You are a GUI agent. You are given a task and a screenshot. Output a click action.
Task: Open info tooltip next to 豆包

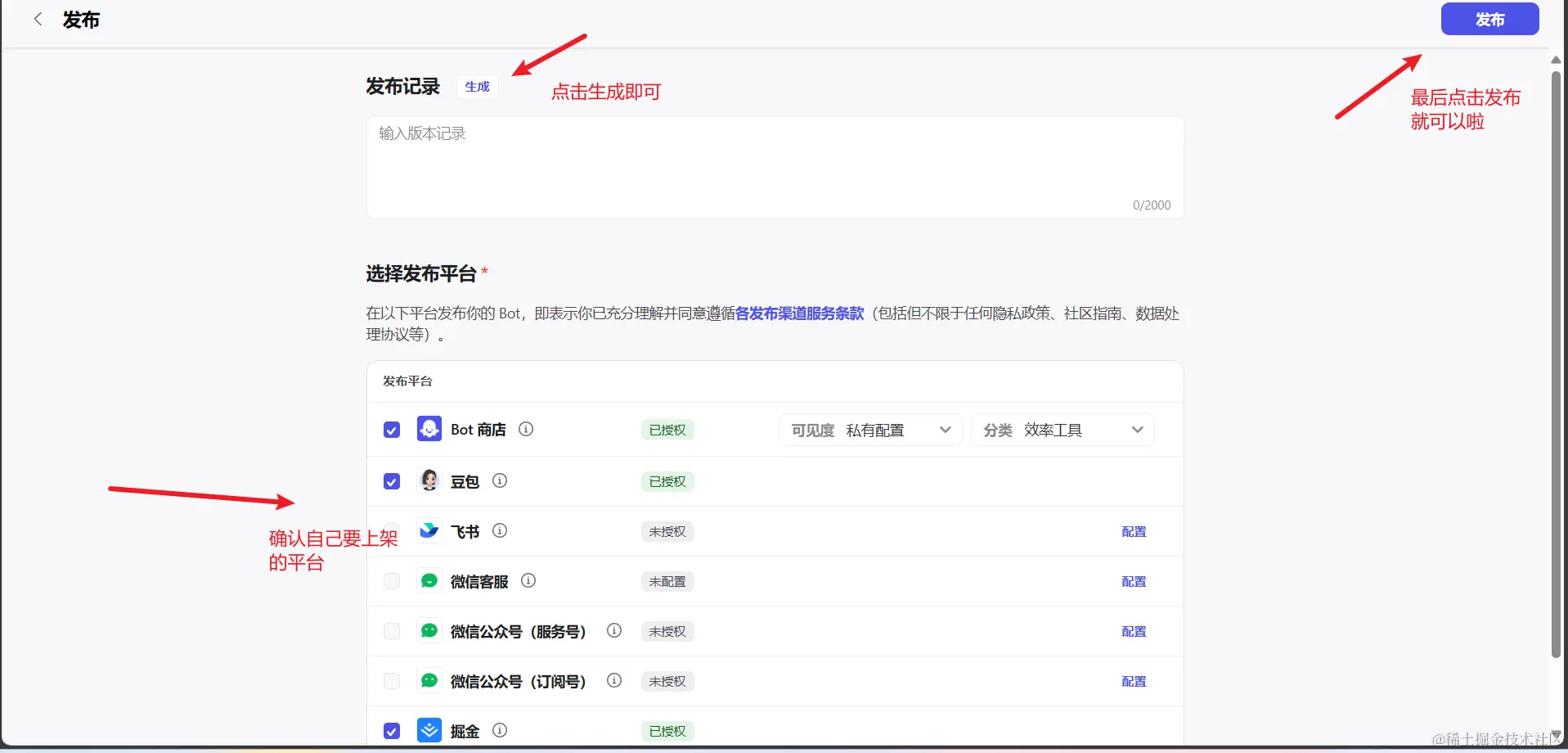(x=500, y=480)
